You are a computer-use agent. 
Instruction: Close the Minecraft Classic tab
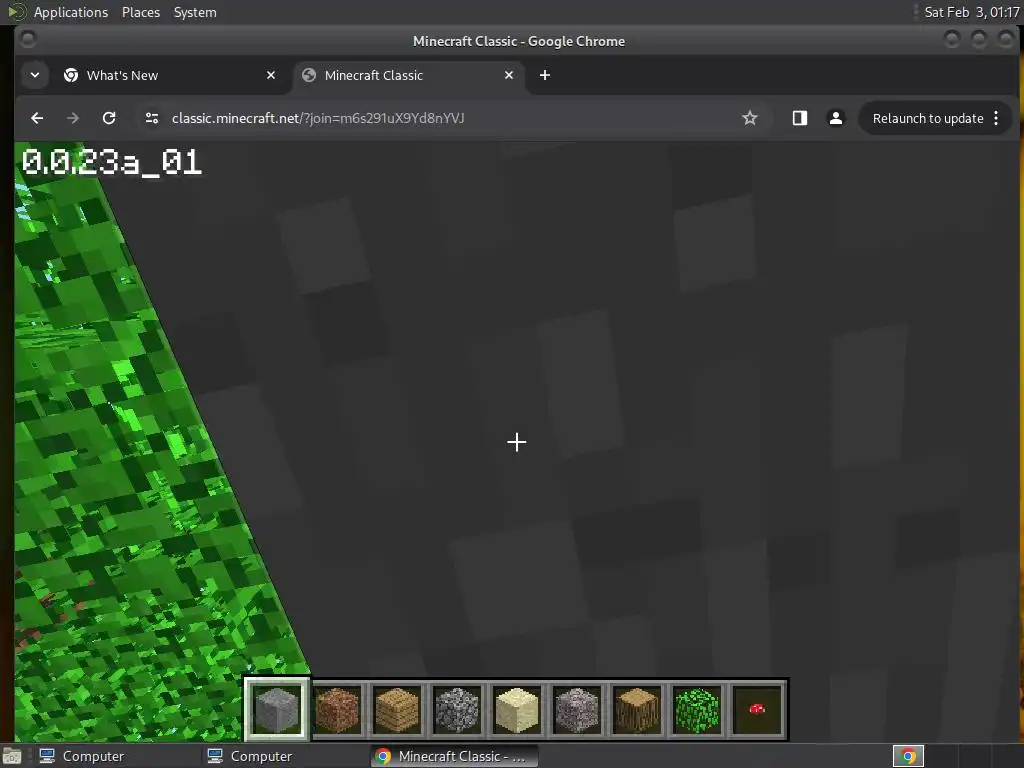click(x=509, y=75)
